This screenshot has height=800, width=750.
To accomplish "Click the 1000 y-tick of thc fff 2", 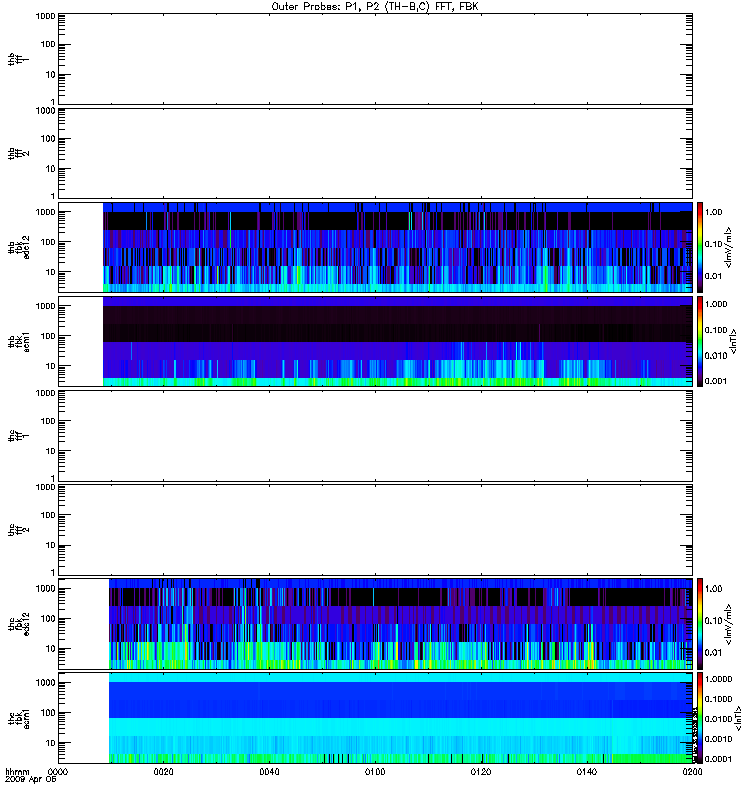I will (45, 487).
